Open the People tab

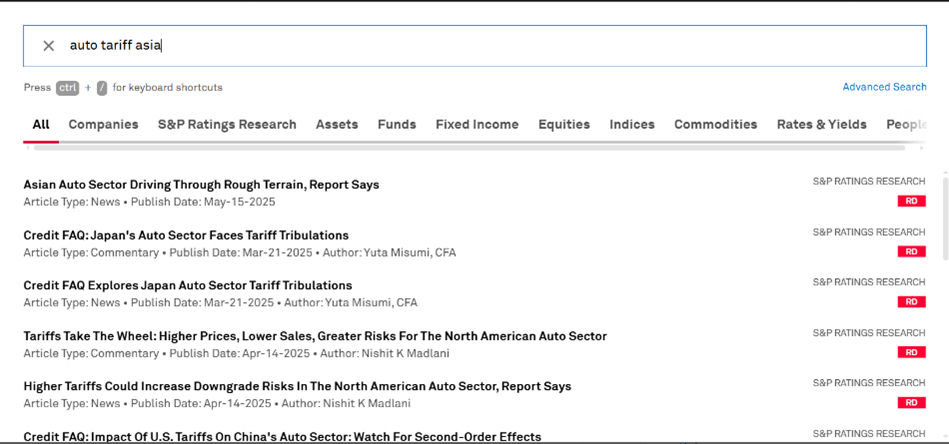coord(906,125)
